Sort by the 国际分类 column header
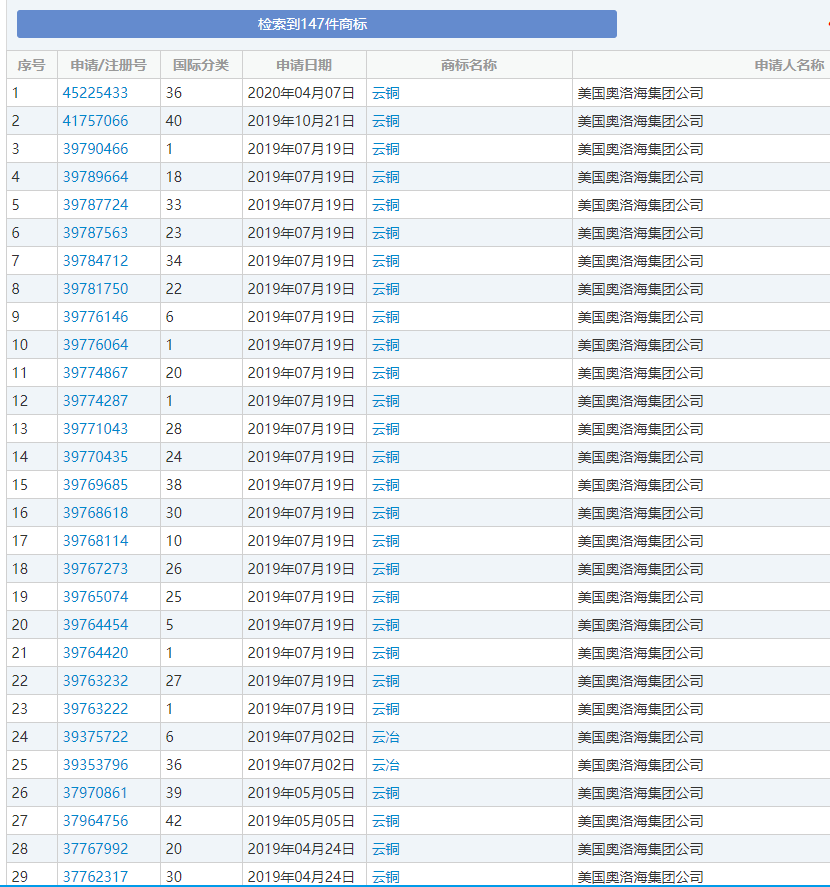830x887 pixels. [200, 64]
